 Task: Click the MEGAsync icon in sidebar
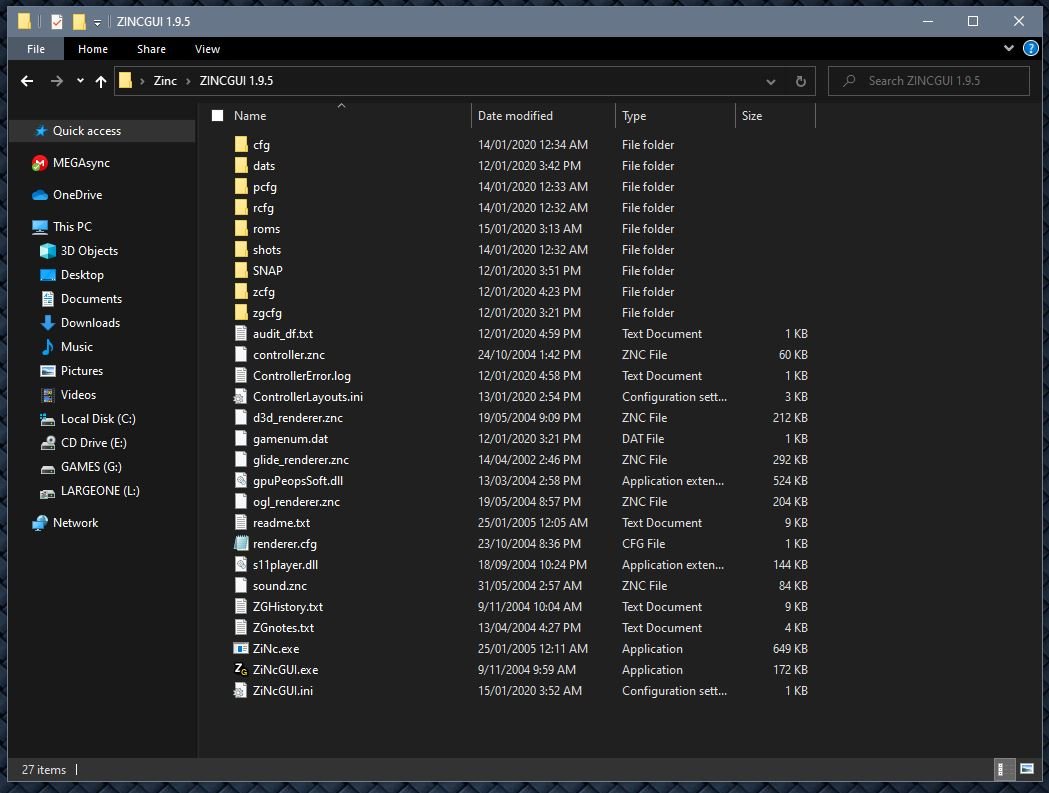pyautogui.click(x=39, y=163)
